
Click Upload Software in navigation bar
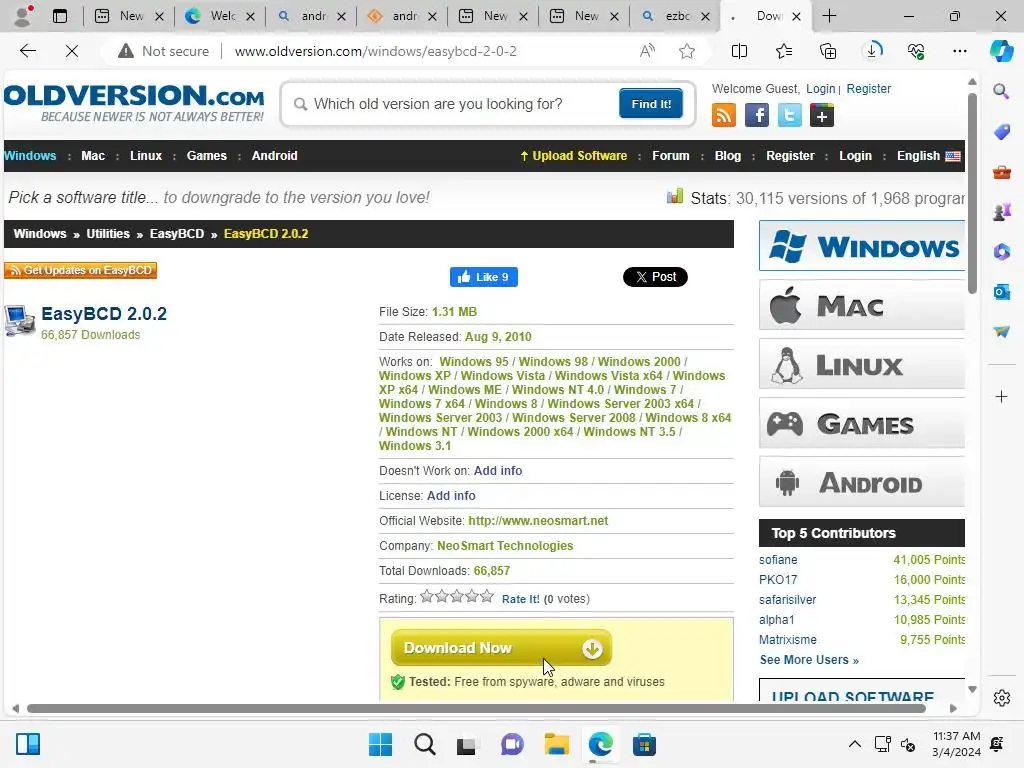point(573,155)
